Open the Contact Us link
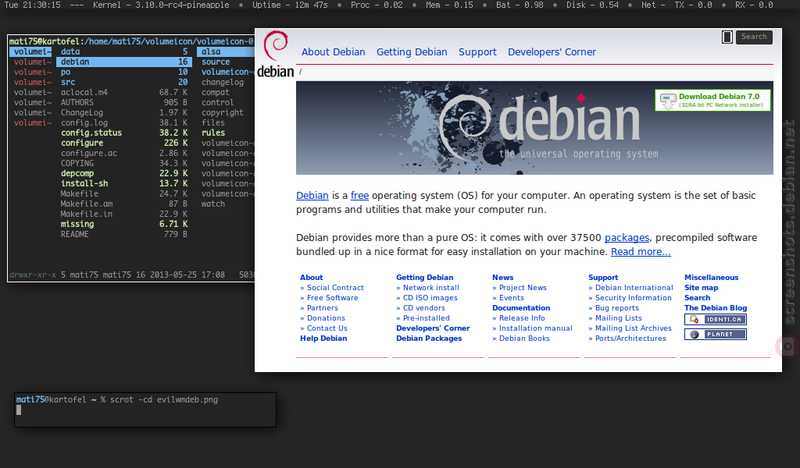The height and width of the screenshot is (468, 800). pos(327,329)
